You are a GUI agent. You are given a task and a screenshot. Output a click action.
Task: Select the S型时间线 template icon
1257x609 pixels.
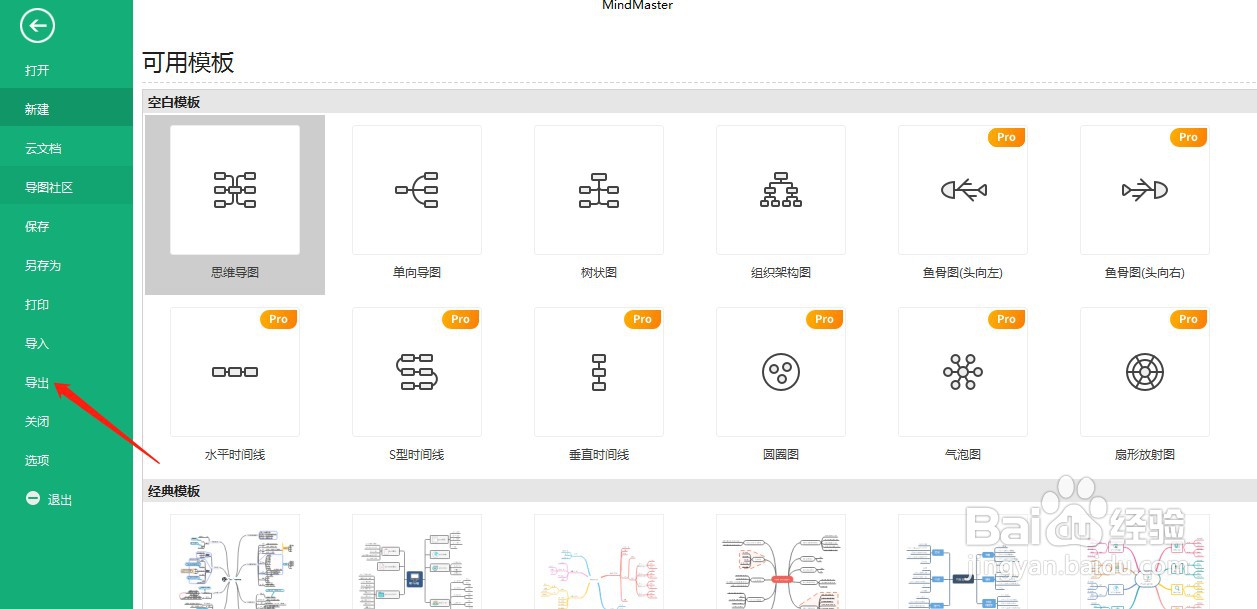(417, 372)
